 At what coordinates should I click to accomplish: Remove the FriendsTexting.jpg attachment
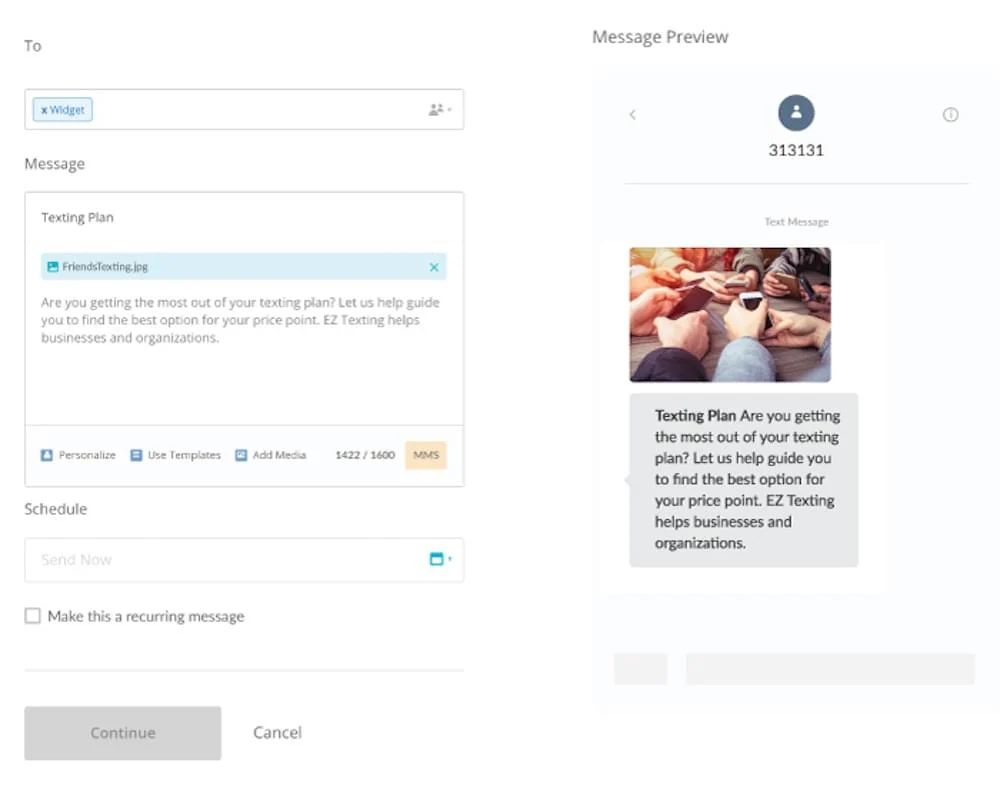pos(434,267)
